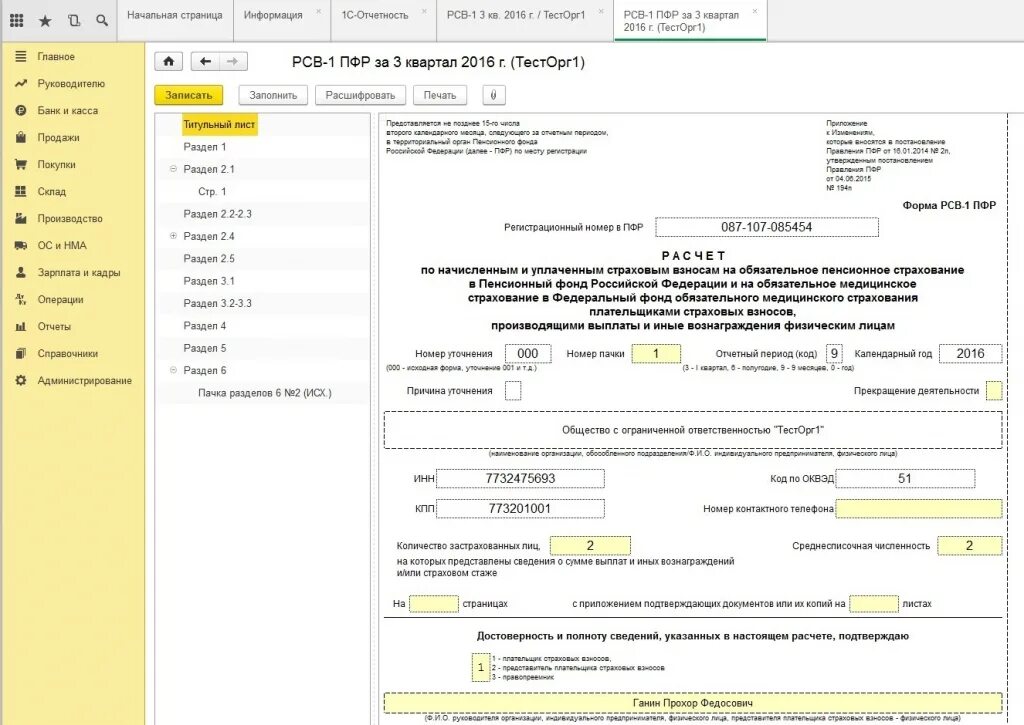Click the Зарплата и кадры person icon
The image size is (1024, 725).
21,272
